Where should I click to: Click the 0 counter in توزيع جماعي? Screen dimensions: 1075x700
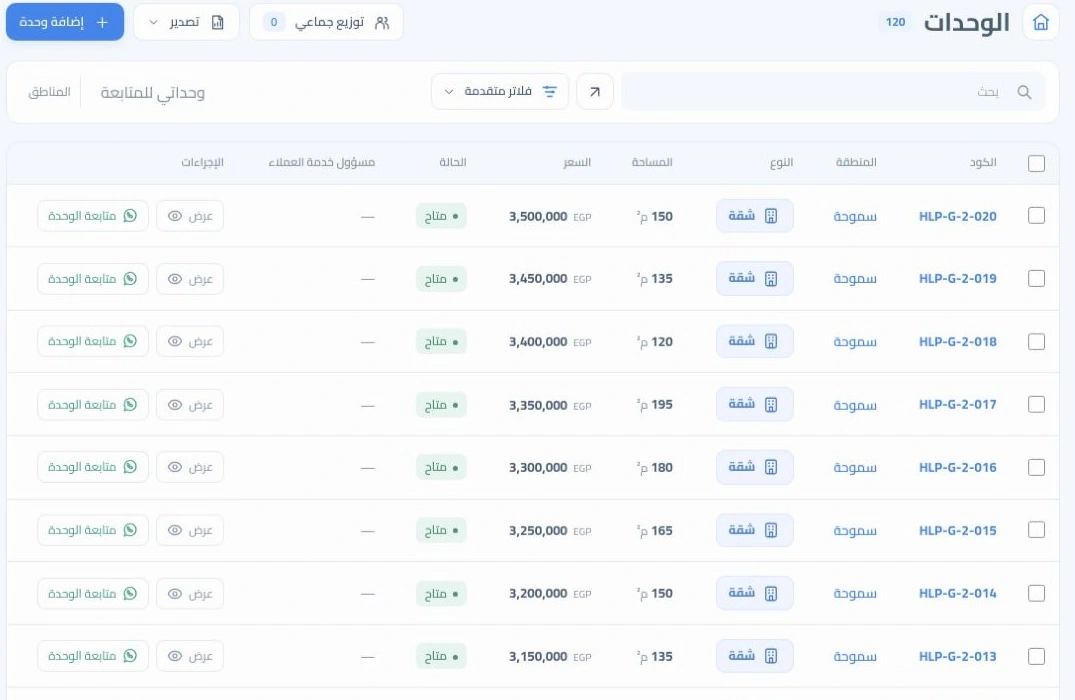[274, 23]
